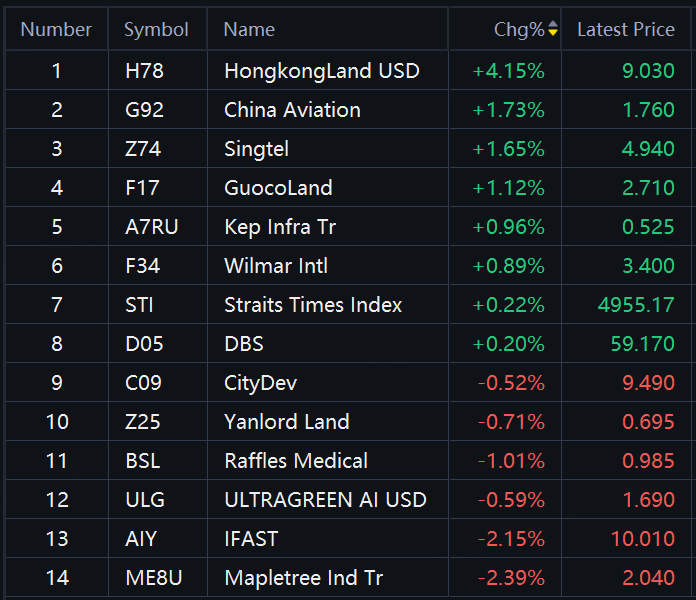Click DBS latest price 59.170
696x600 pixels.
coord(642,344)
